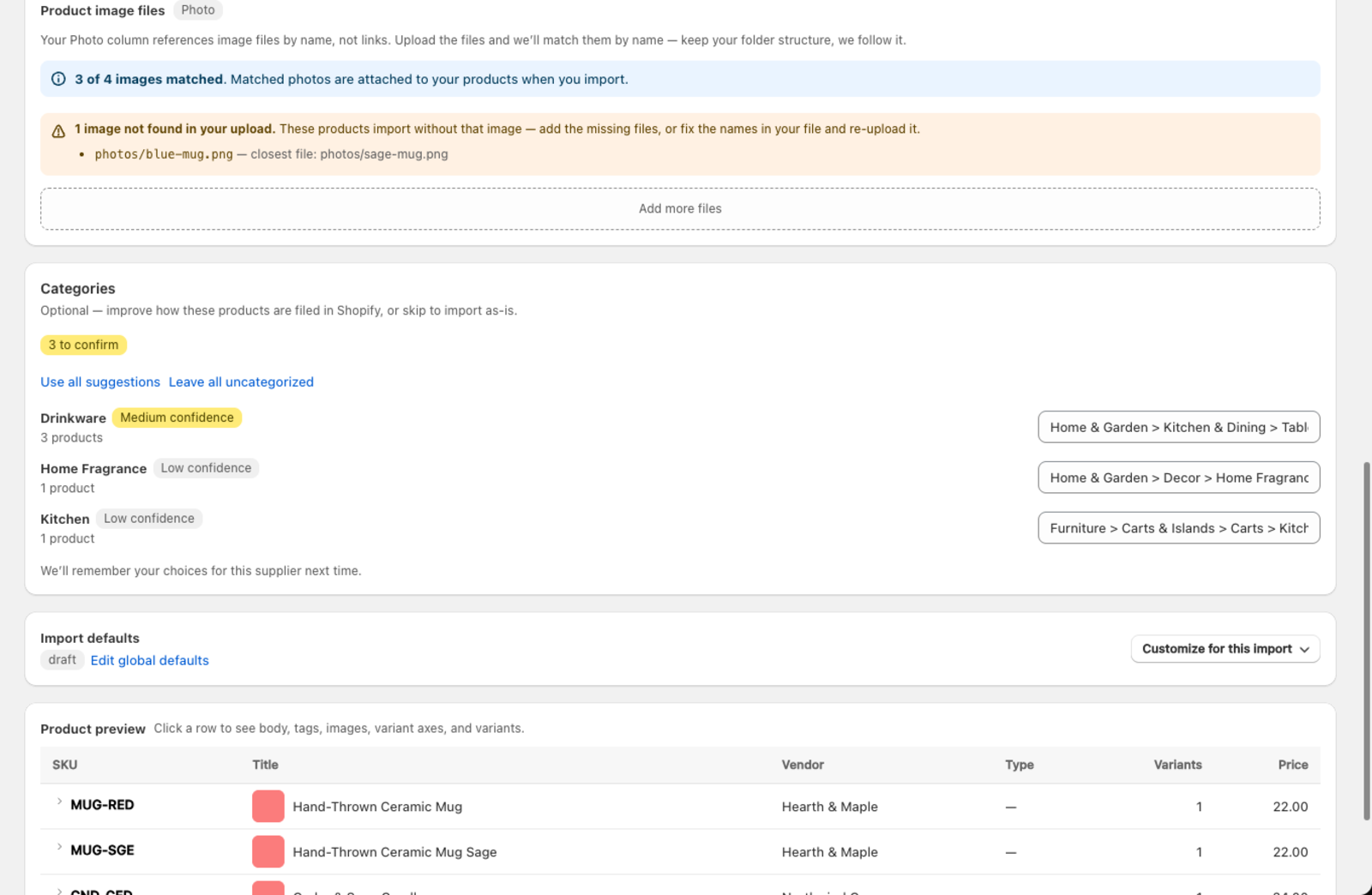The image size is (1372, 895).
Task: Click Leave all uncategorized link
Action: coord(241,382)
